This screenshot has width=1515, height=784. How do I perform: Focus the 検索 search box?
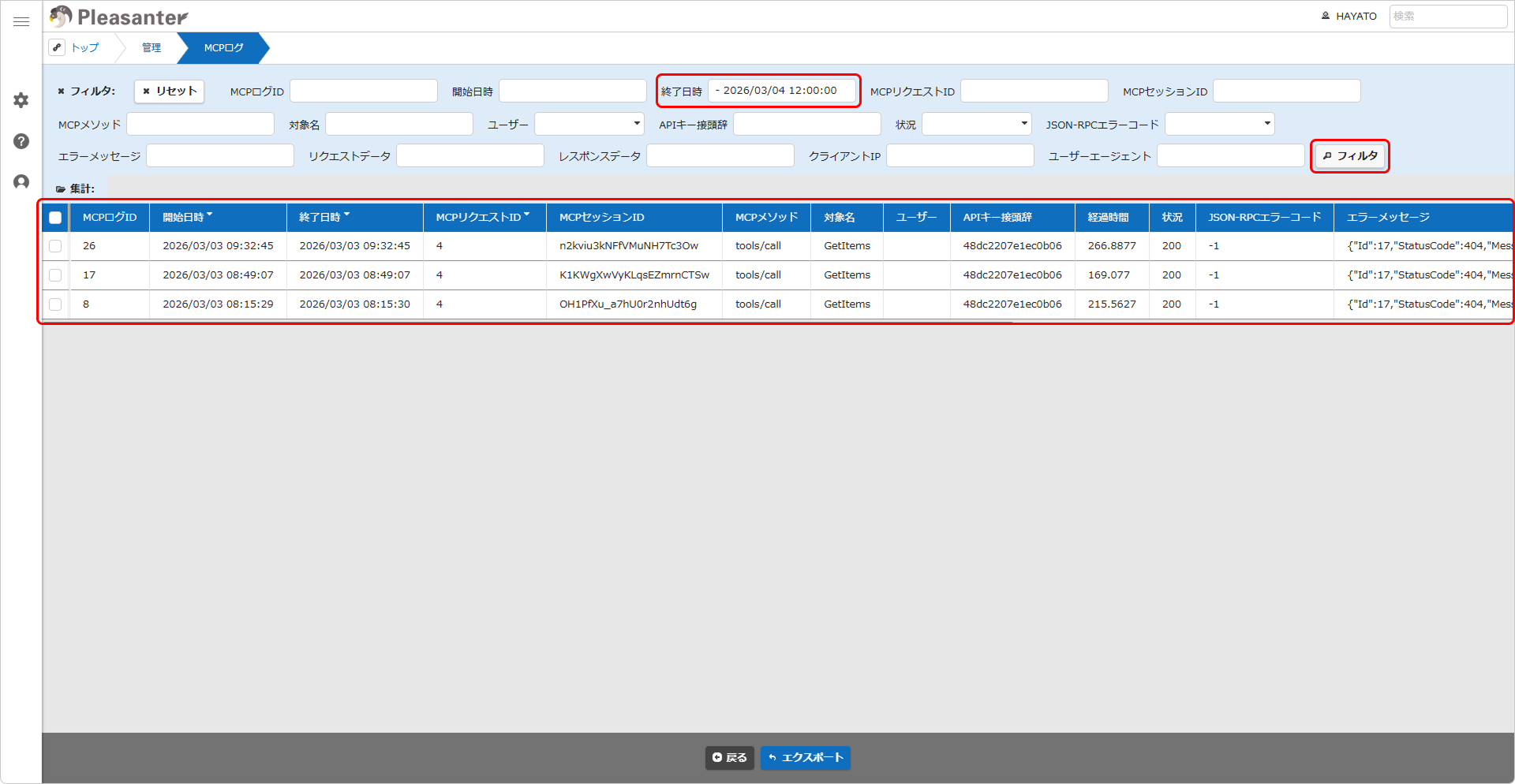tap(1448, 16)
